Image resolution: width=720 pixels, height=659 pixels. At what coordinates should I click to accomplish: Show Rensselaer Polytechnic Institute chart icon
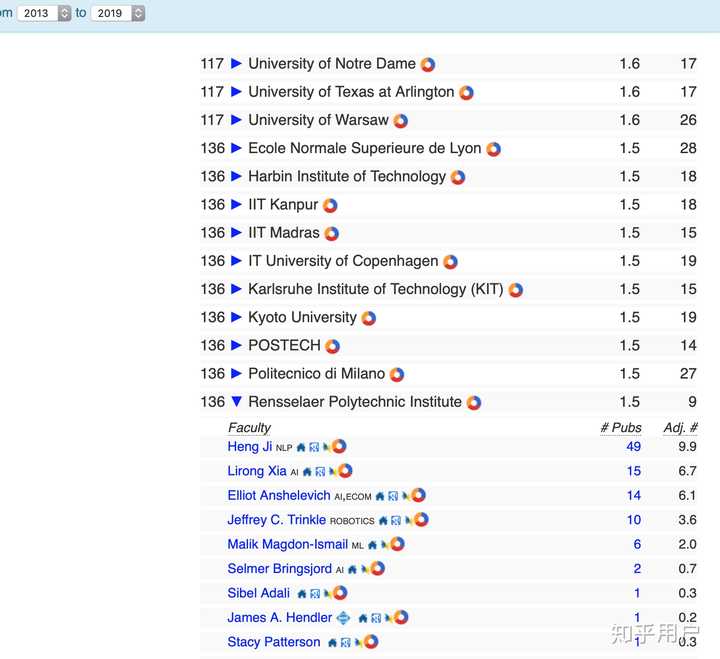coord(473,403)
